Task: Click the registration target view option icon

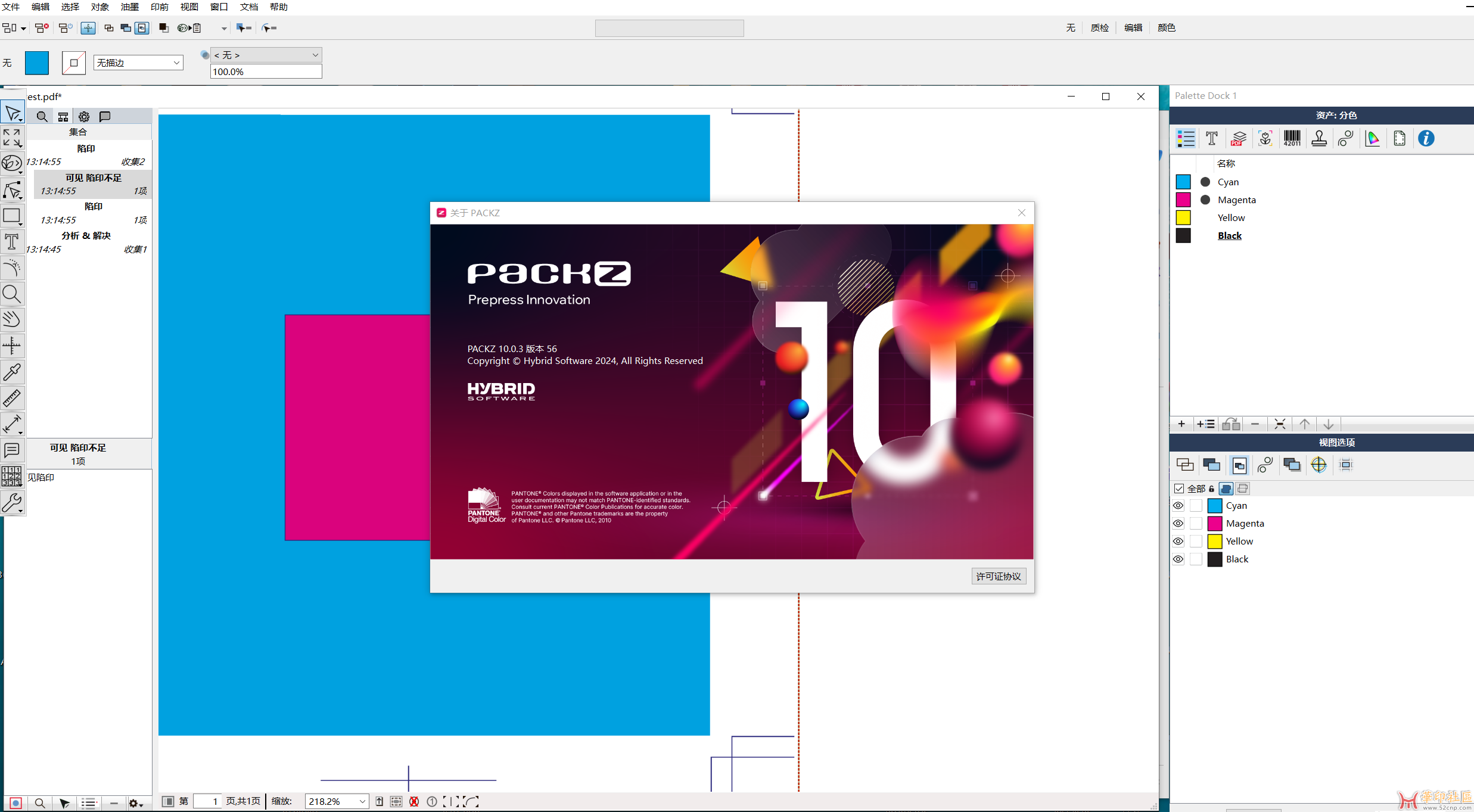Action: click(1319, 465)
